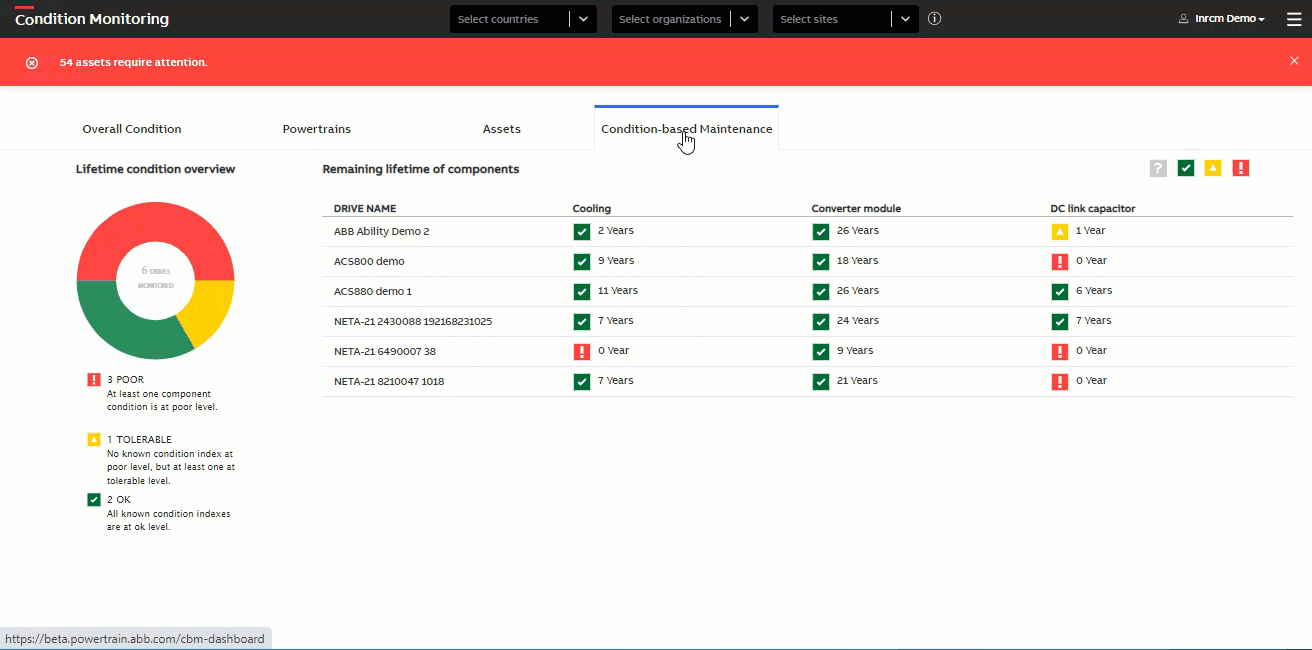The height and width of the screenshot is (650, 1312).
Task: Open drive ABB Ability Demo 2
Action: (x=382, y=231)
